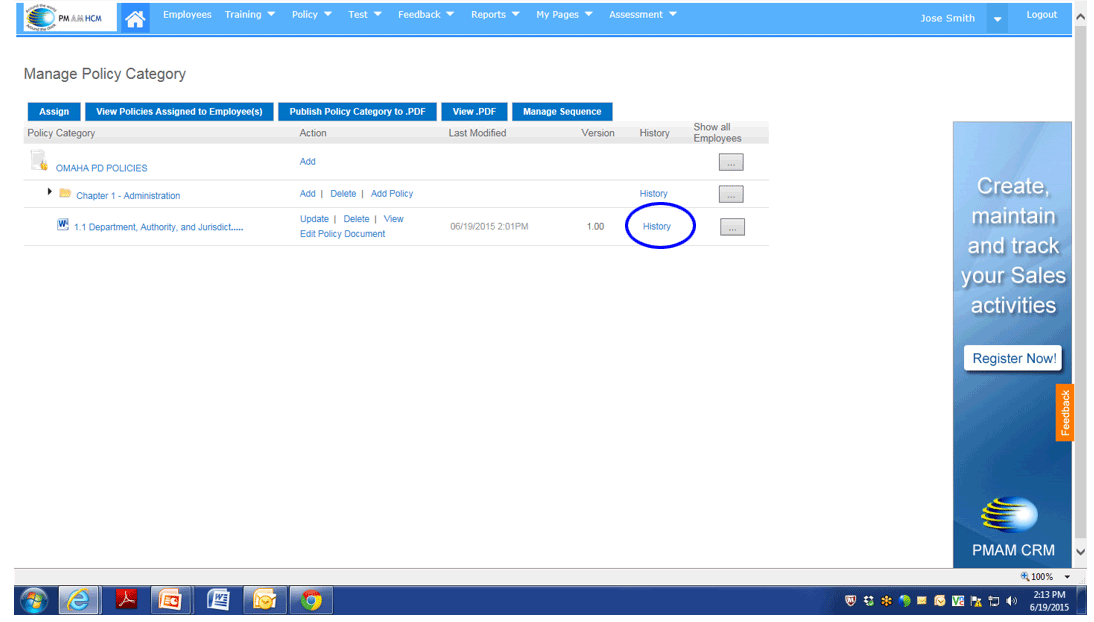Click the PMAM HCM logo

tap(68, 17)
